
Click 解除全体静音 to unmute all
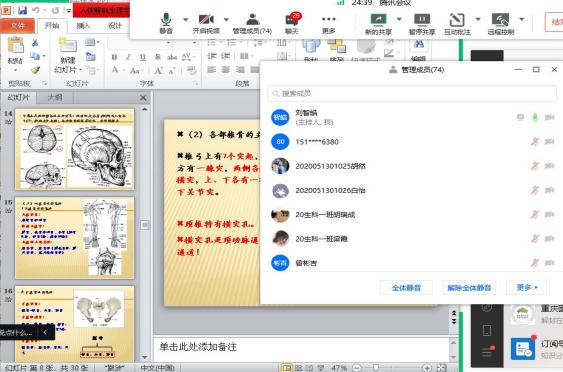469,288
